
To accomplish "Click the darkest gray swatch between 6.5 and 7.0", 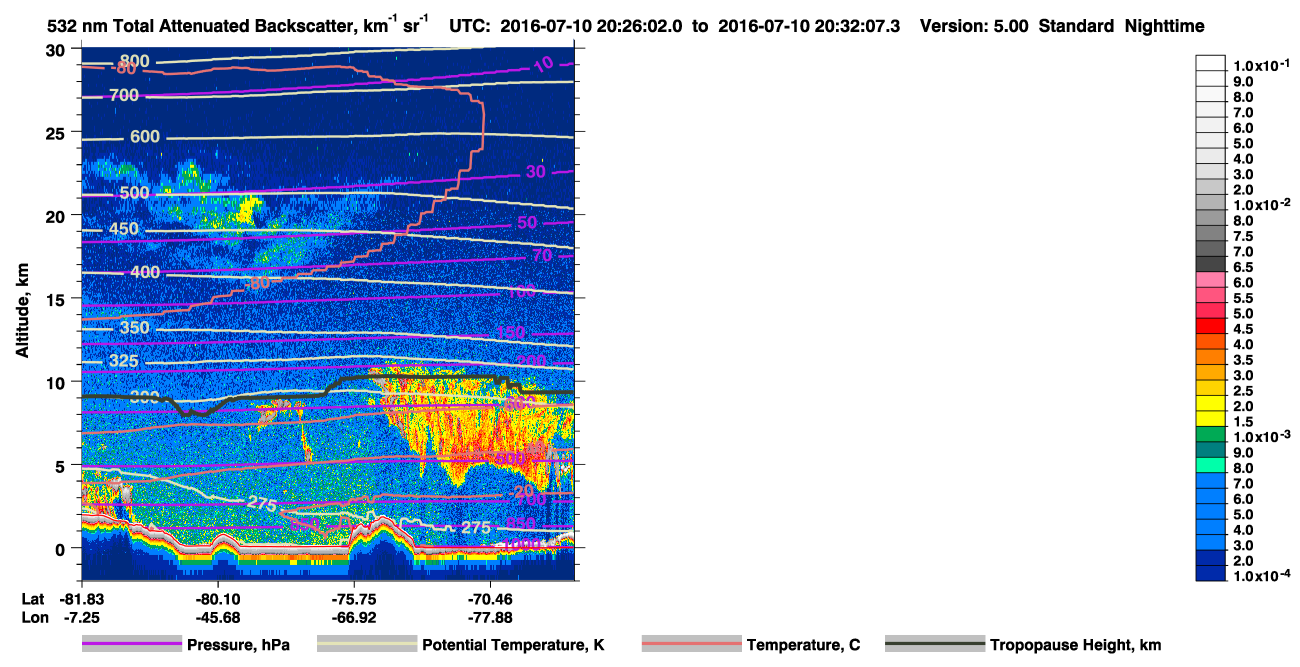I will [x=1211, y=263].
